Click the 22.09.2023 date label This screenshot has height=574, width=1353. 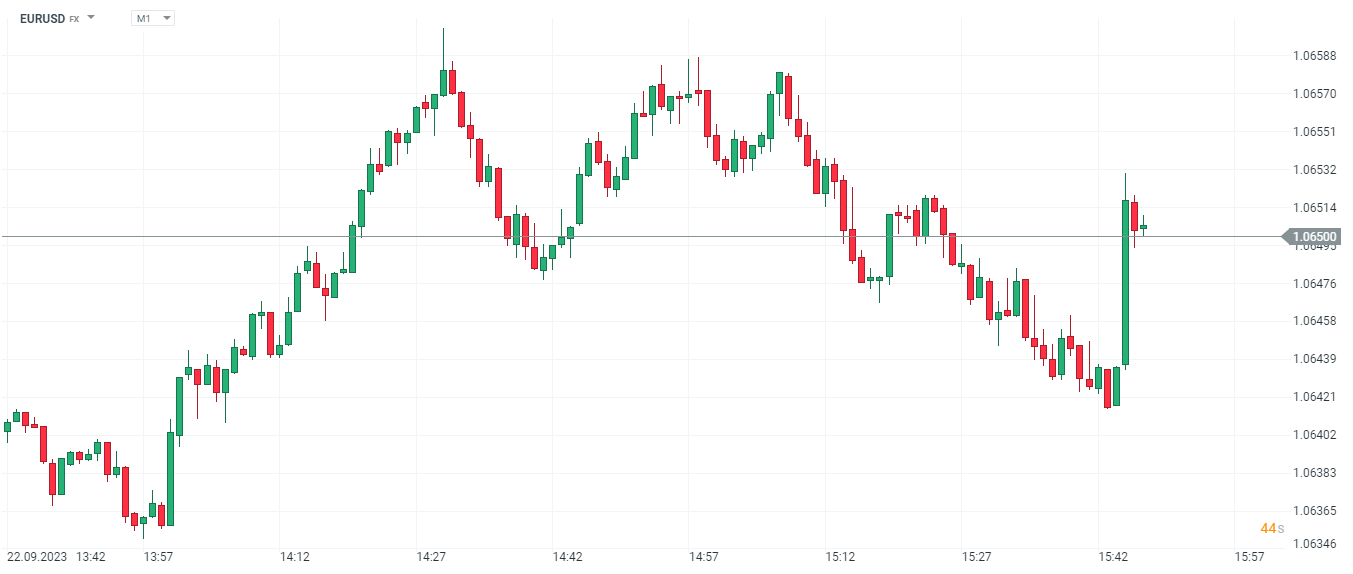pos(37,556)
